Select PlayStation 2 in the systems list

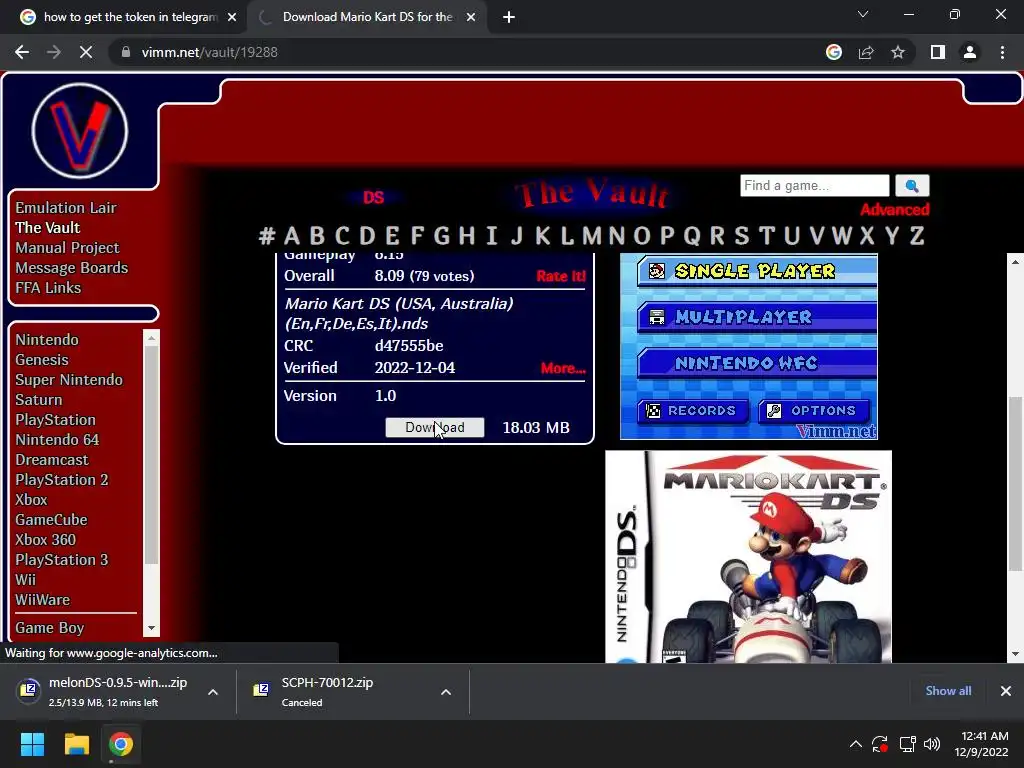click(x=62, y=480)
